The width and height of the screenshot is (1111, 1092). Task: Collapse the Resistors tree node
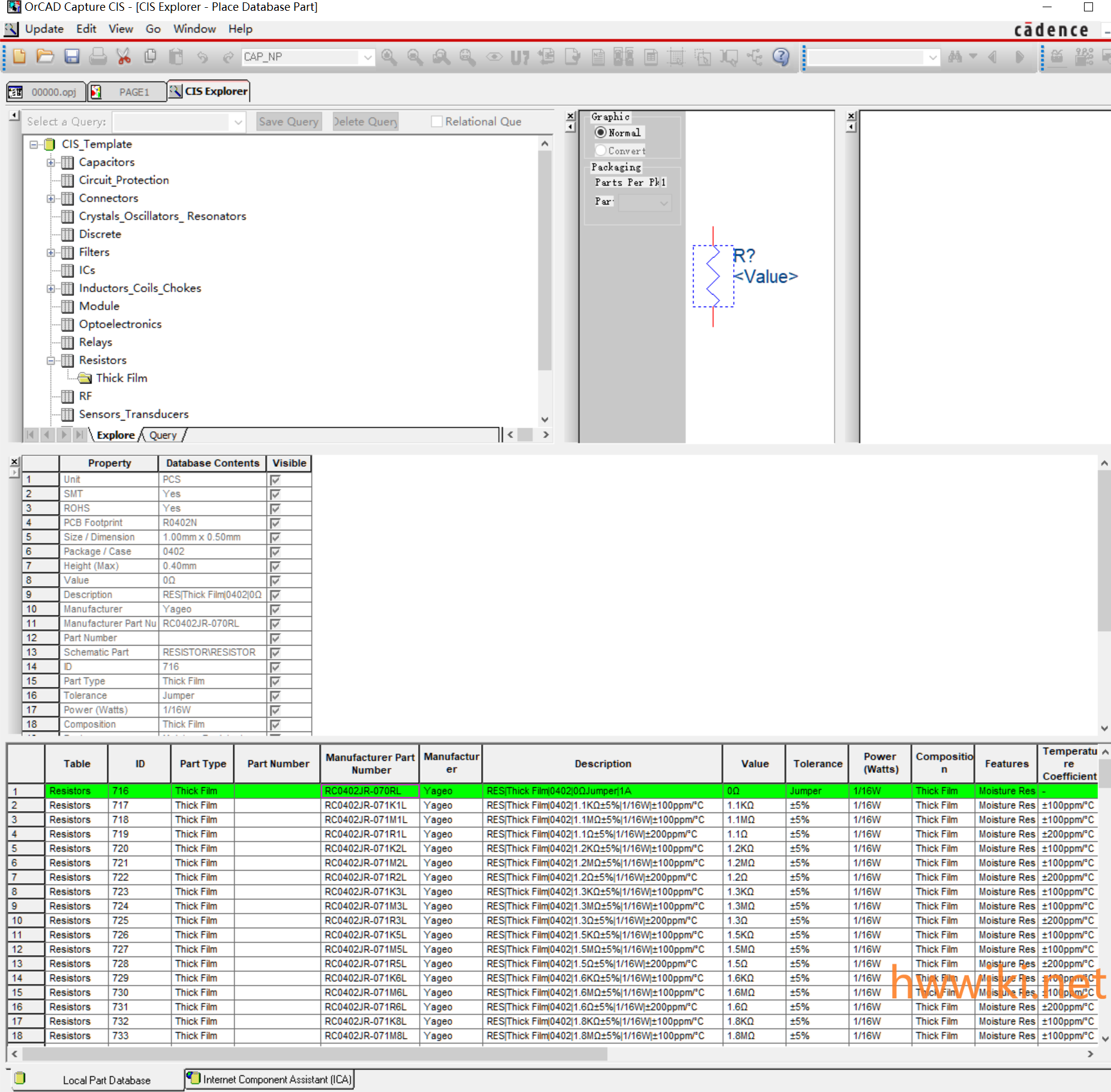[51, 361]
